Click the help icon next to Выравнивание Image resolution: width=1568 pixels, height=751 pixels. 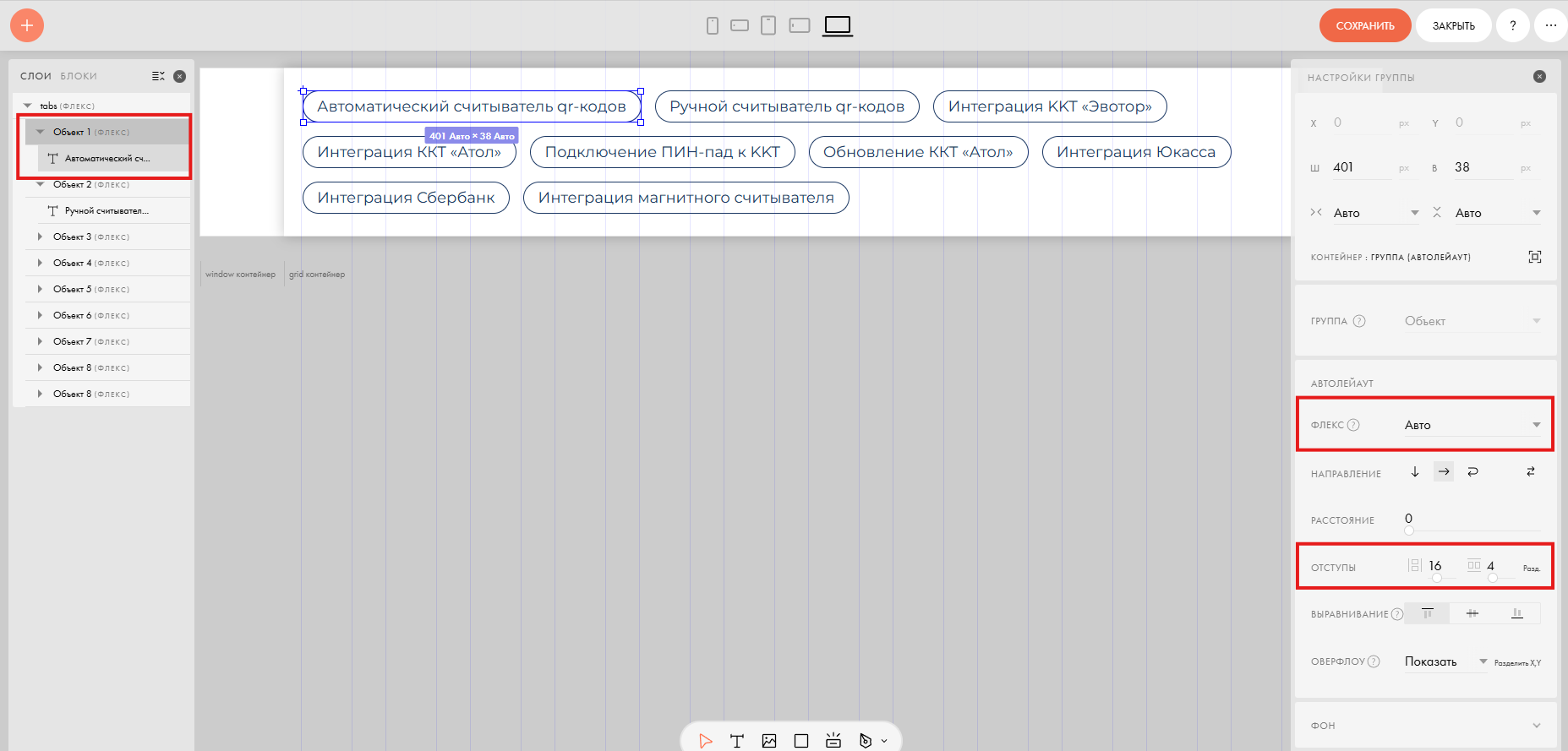click(1397, 614)
